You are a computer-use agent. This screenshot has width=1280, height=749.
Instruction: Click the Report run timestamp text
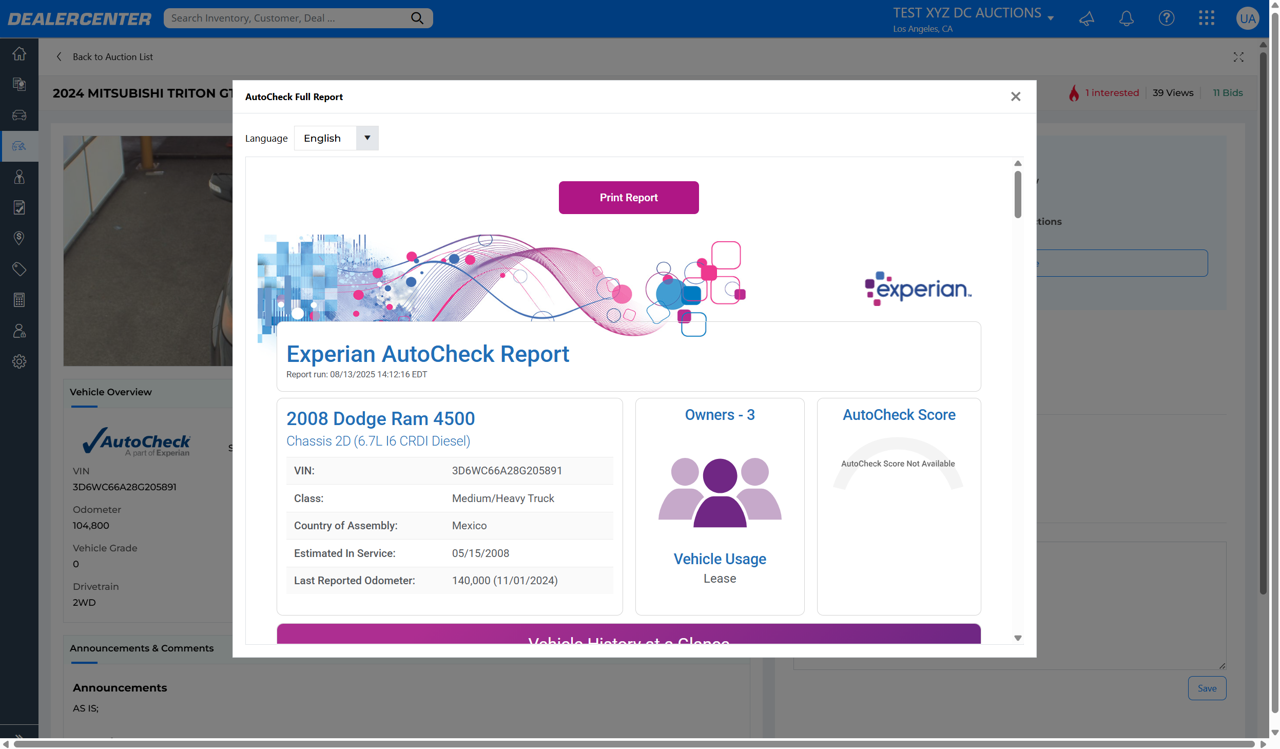coord(357,375)
